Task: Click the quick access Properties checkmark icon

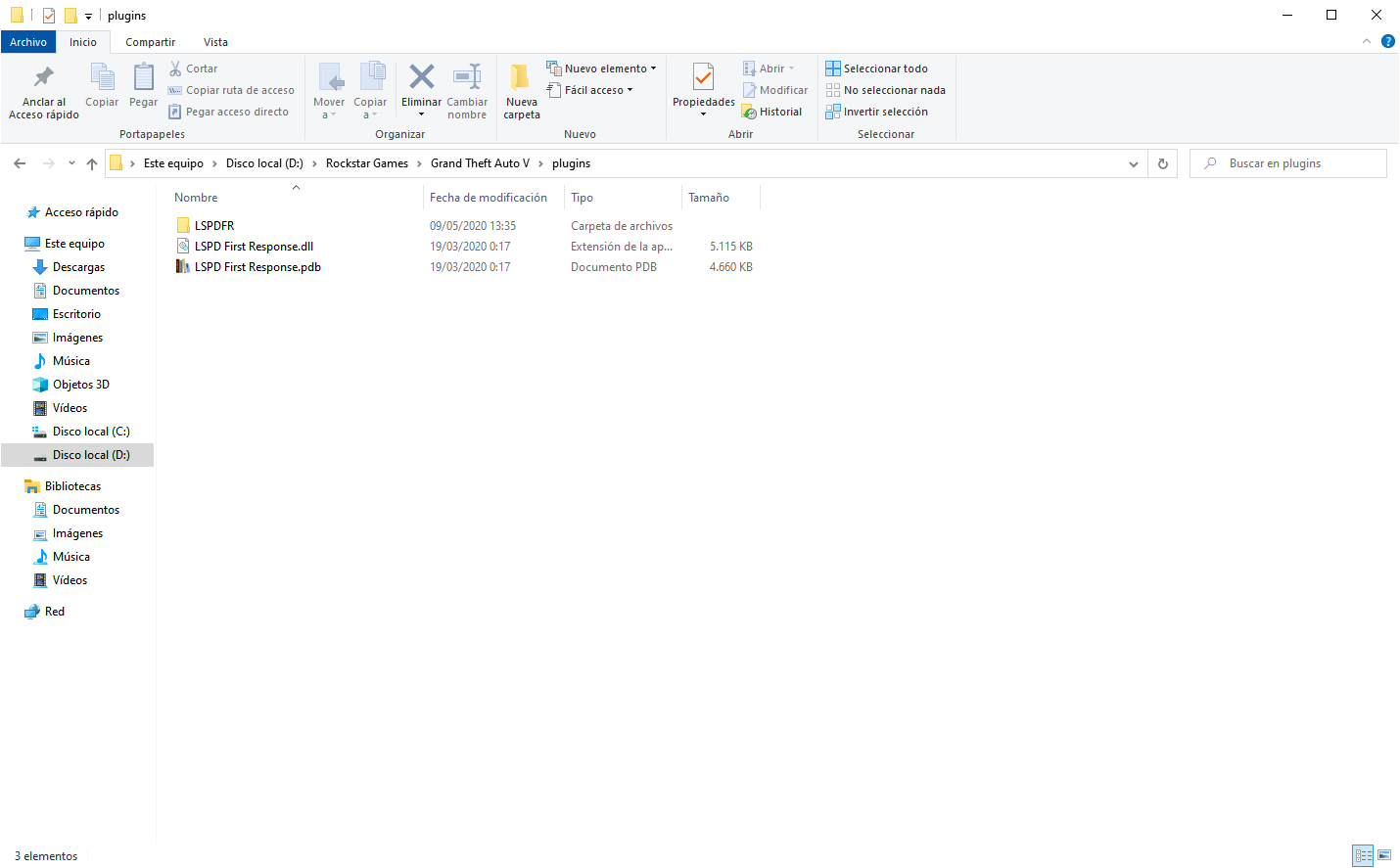Action: [x=49, y=16]
